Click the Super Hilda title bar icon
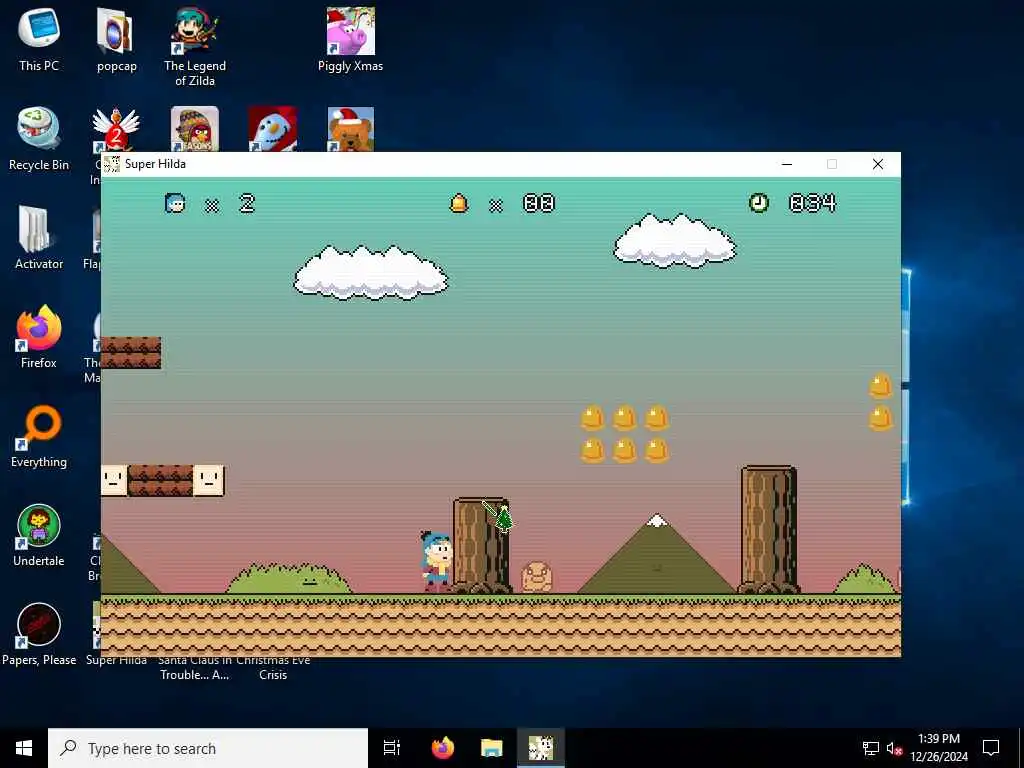Screen dimensions: 1024x768 click(x=112, y=164)
